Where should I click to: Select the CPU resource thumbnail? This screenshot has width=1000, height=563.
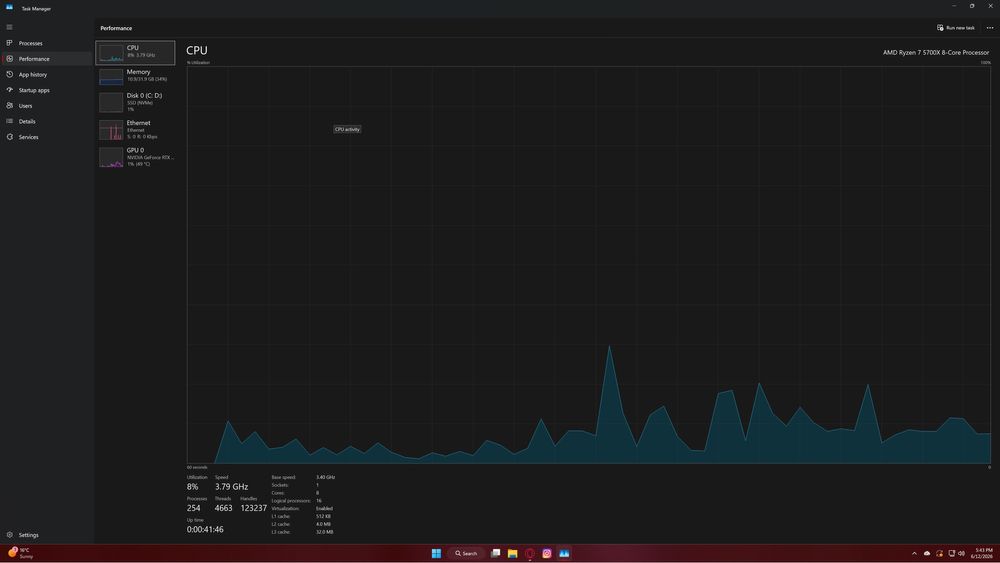135,52
